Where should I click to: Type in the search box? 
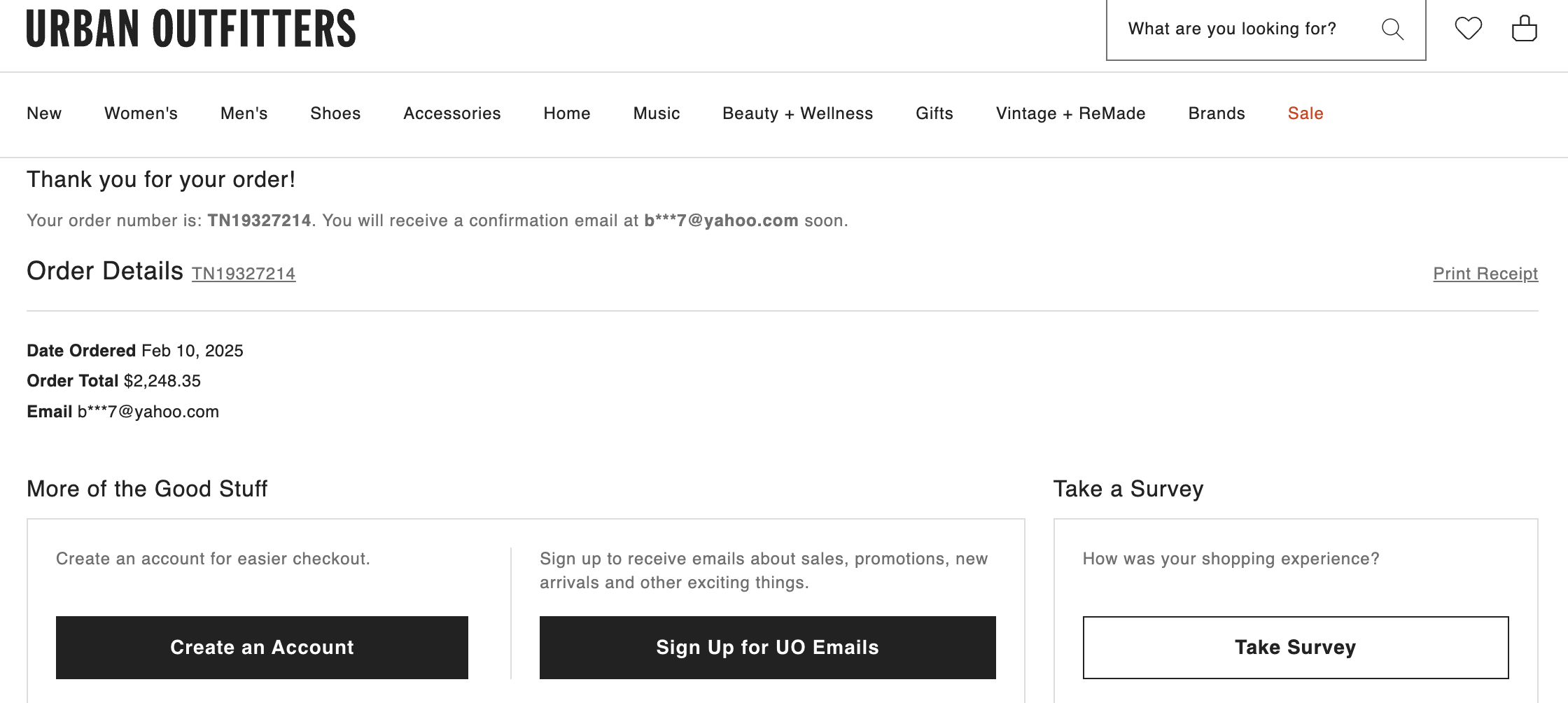click(x=1232, y=29)
